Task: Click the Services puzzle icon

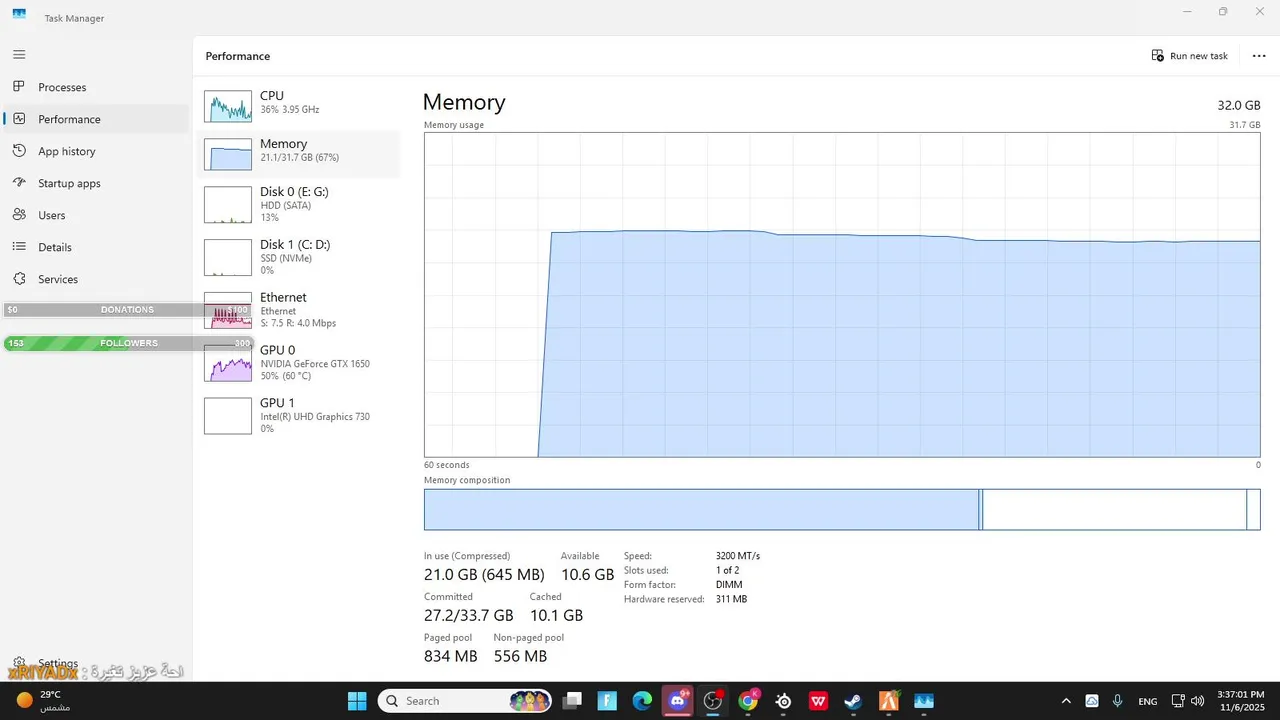Action: (x=19, y=279)
